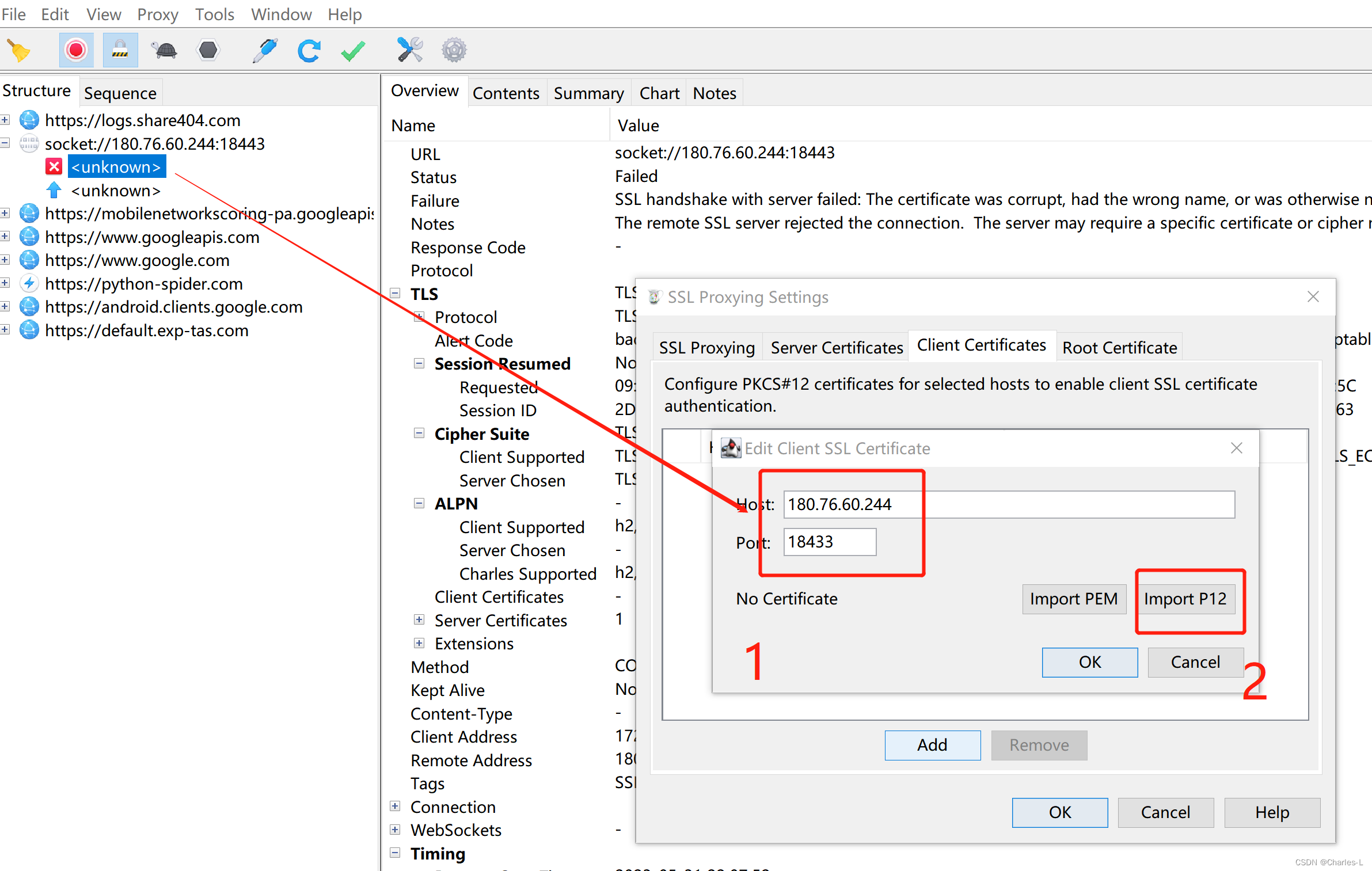
Task: Click Edit Client SSL Certificate title icon
Action: click(731, 448)
